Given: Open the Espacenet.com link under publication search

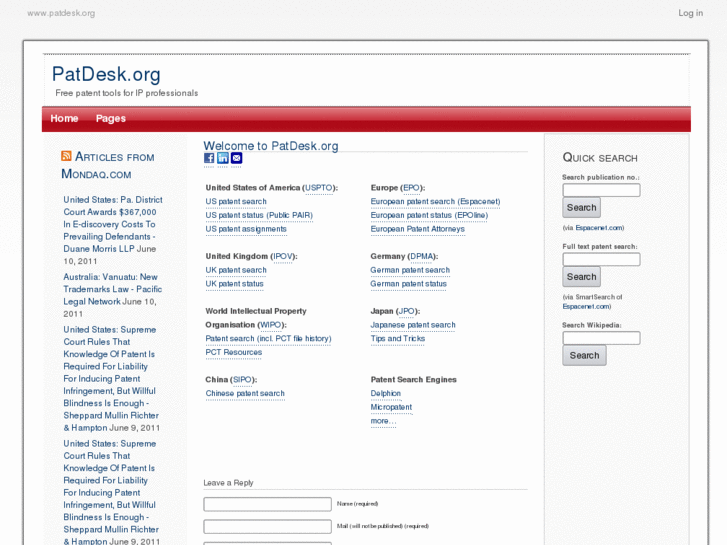Looking at the screenshot, I should (x=599, y=228).
